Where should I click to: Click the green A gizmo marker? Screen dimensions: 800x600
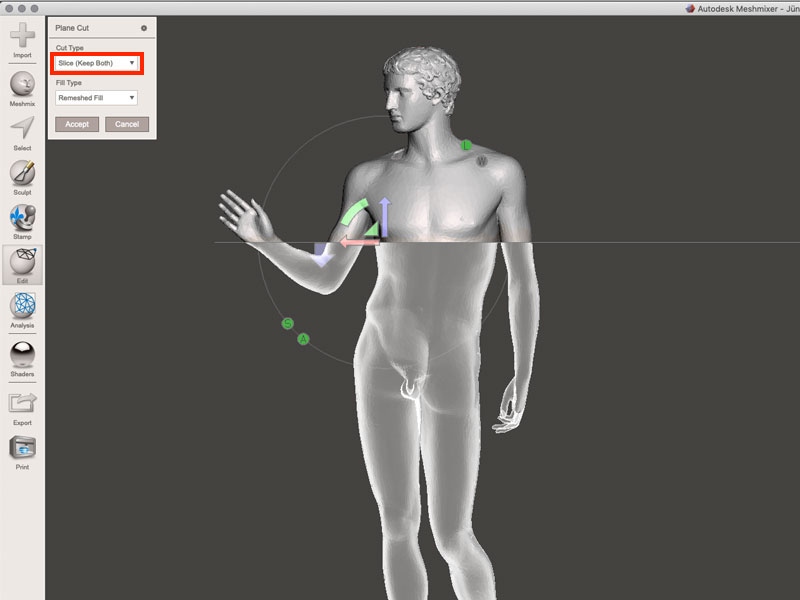coord(303,339)
